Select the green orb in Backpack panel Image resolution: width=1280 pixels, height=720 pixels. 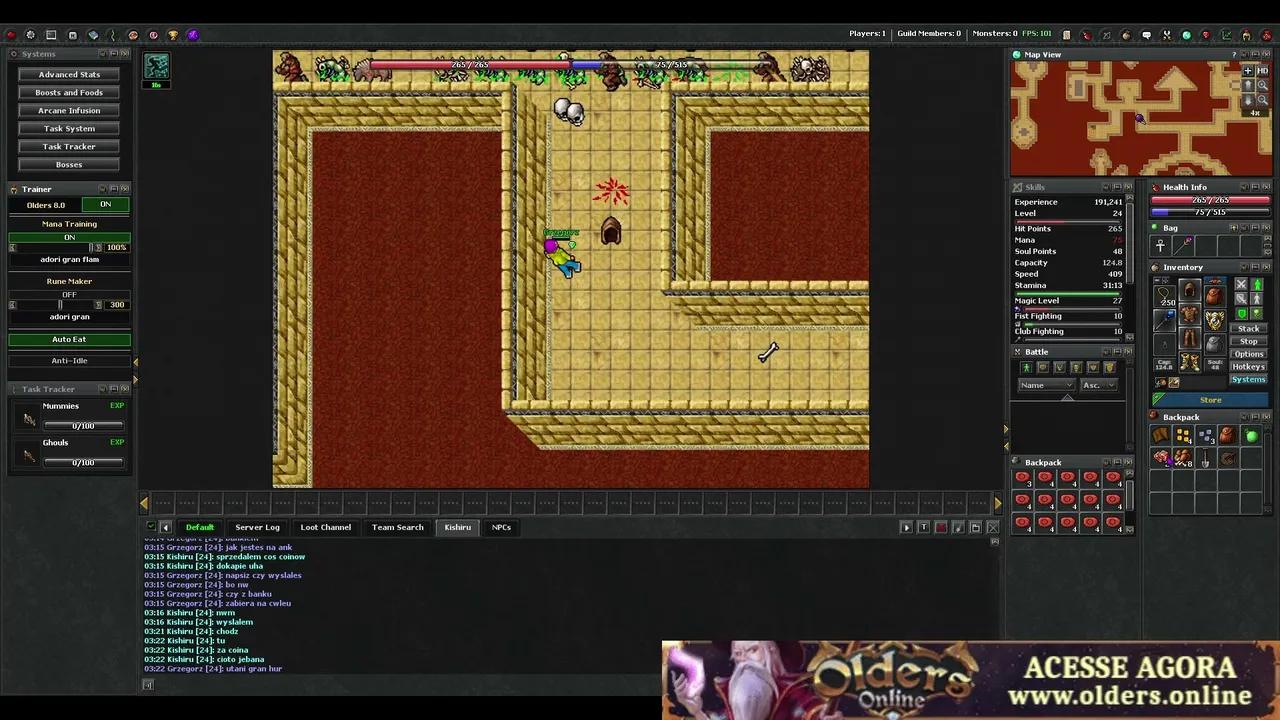1252,435
